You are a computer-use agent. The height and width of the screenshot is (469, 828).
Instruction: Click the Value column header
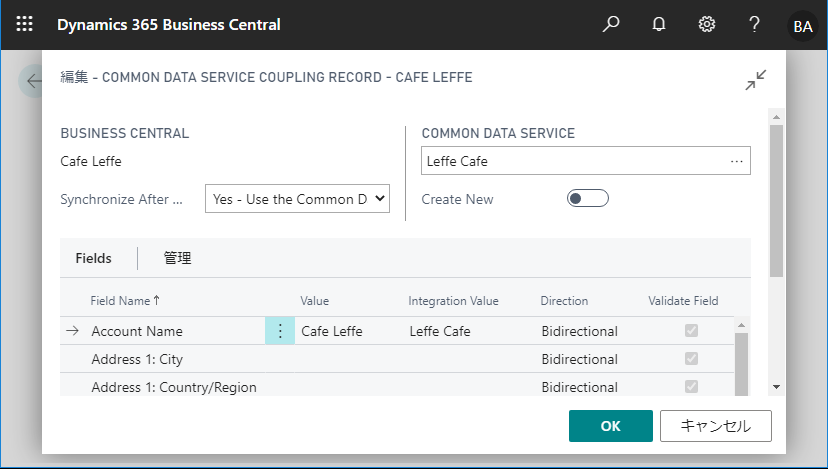(315, 301)
